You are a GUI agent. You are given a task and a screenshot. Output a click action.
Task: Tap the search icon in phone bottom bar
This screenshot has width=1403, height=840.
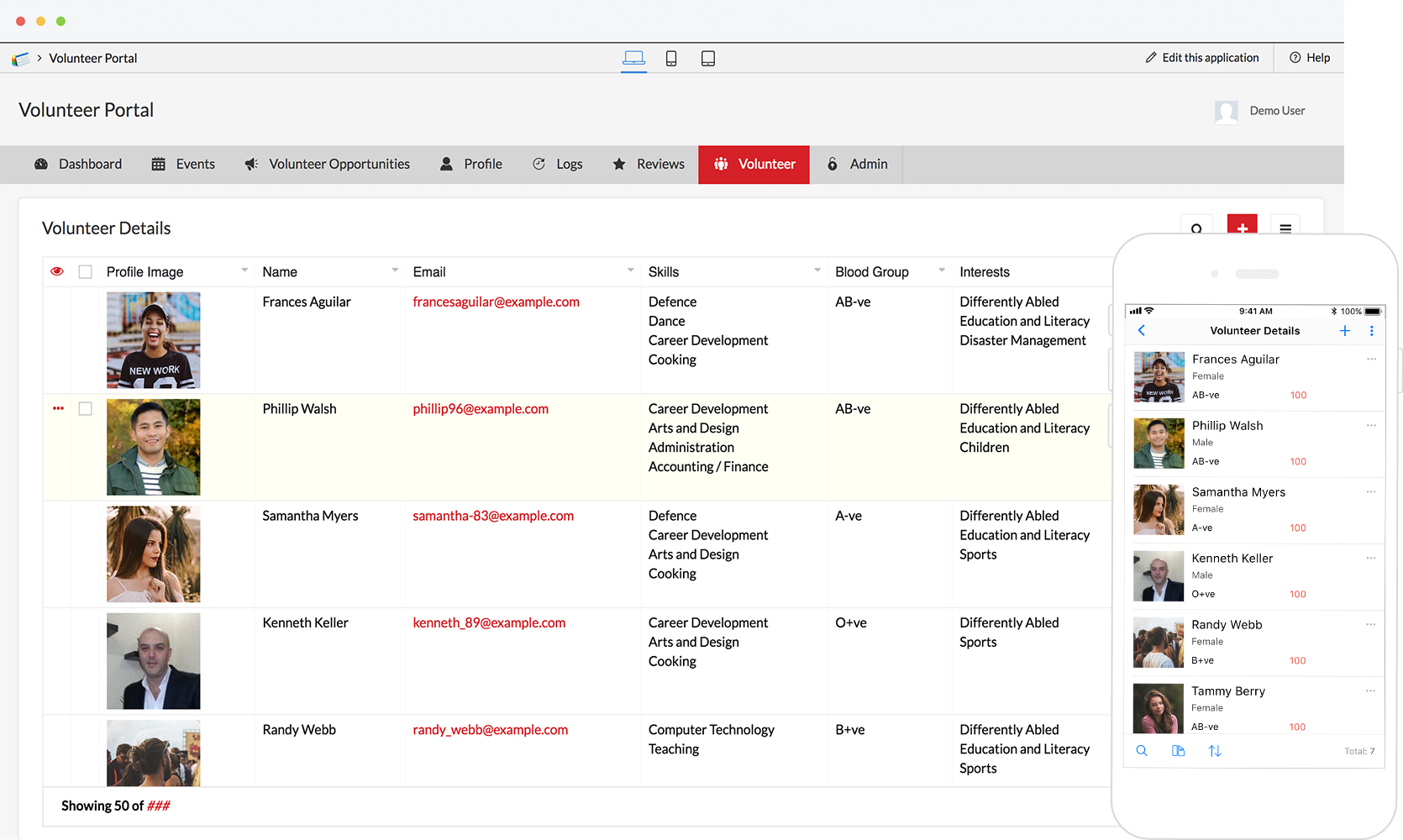1142,751
